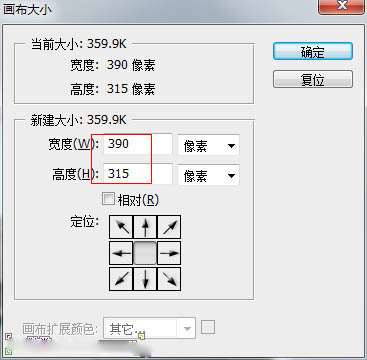Click the 当前大小: 359.9K label
The image size is (367, 360).
(x=79, y=44)
